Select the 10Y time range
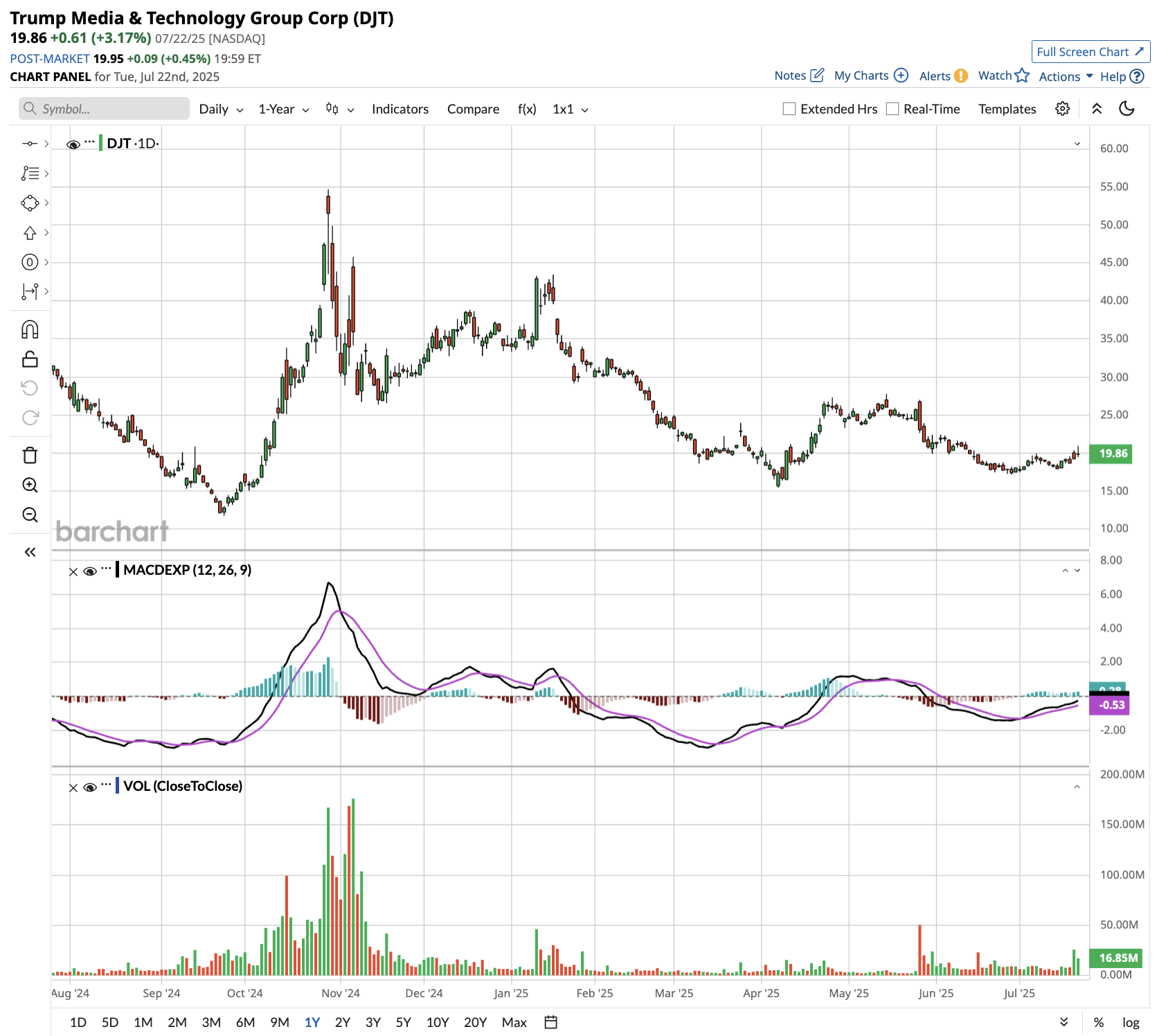The width and height of the screenshot is (1166, 1036). click(437, 1022)
